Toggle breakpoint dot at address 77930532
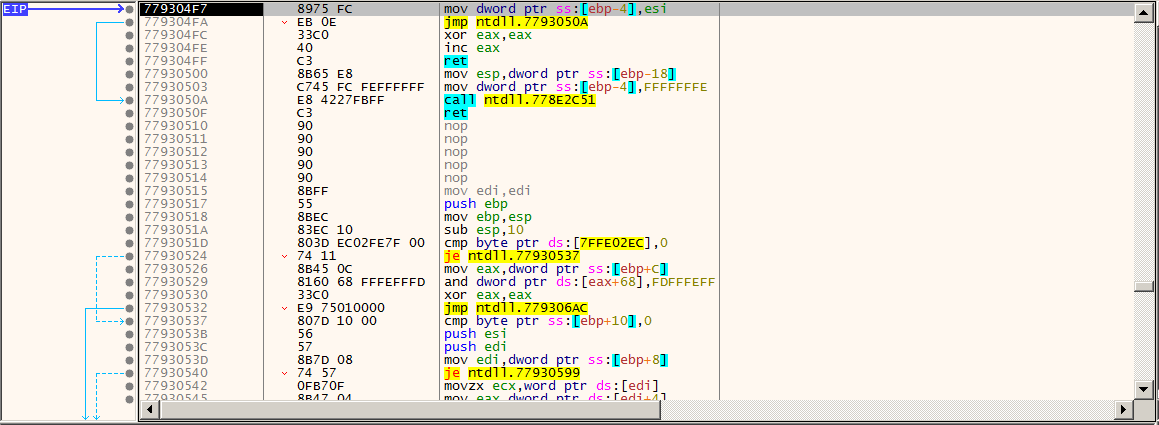1159x425 pixels. pos(130,307)
